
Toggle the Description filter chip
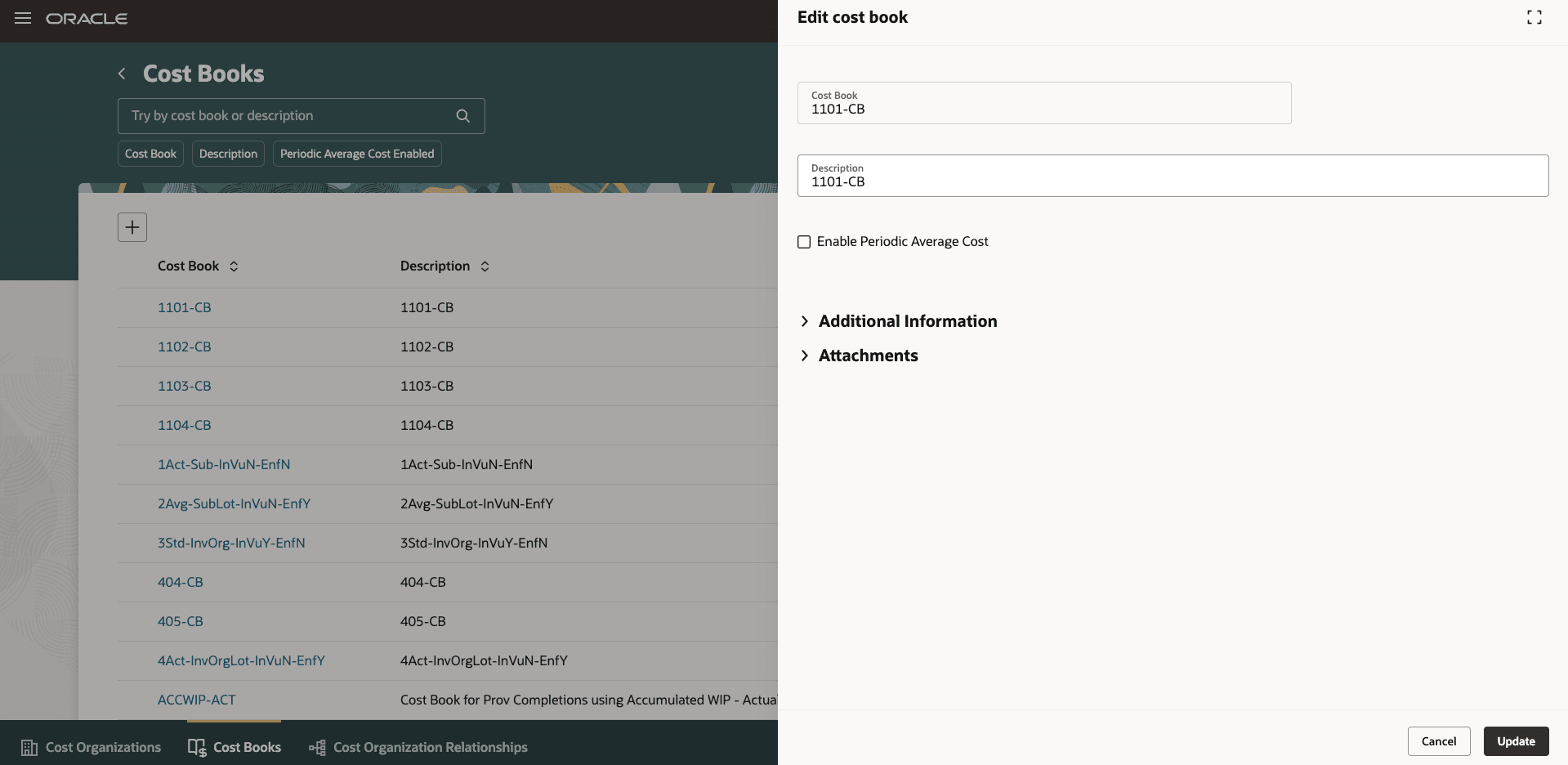tap(227, 154)
